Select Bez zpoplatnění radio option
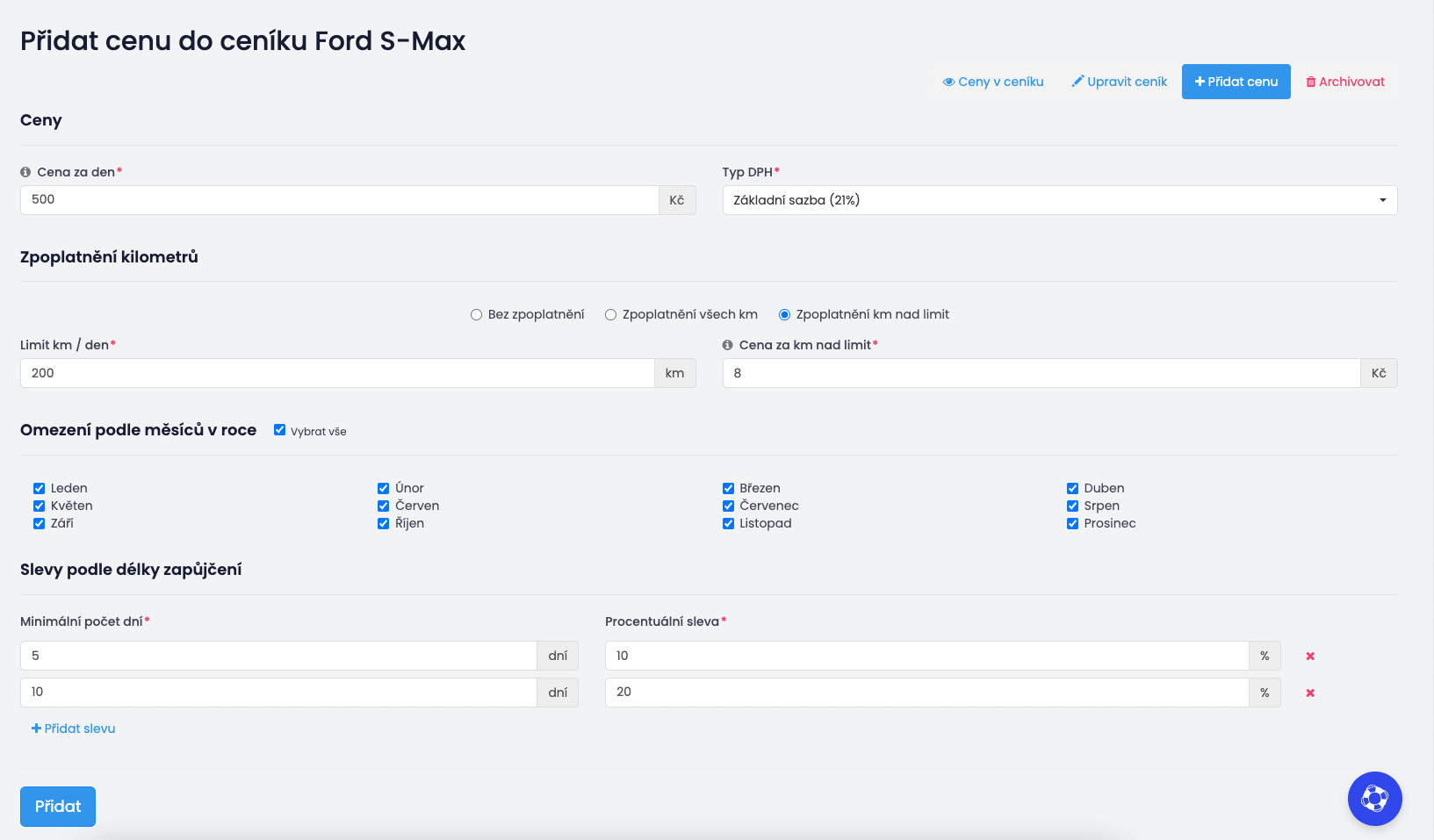 pyautogui.click(x=477, y=314)
